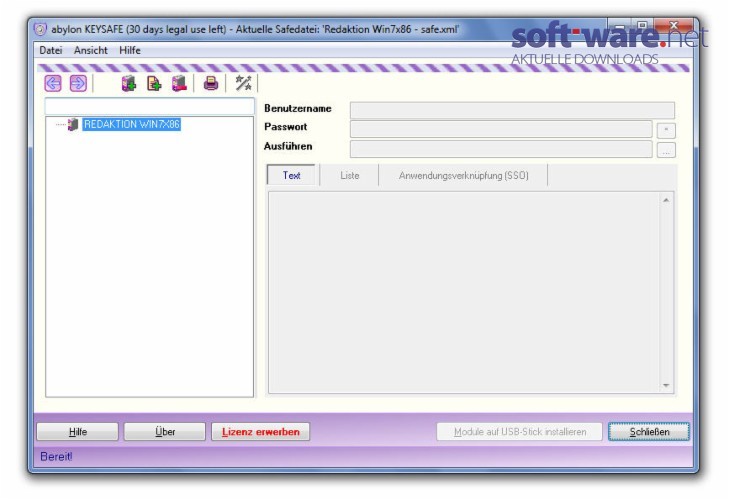Toggle password visibility button beside Passwort
Viewport: 729px width, 500px height.
tap(666, 130)
